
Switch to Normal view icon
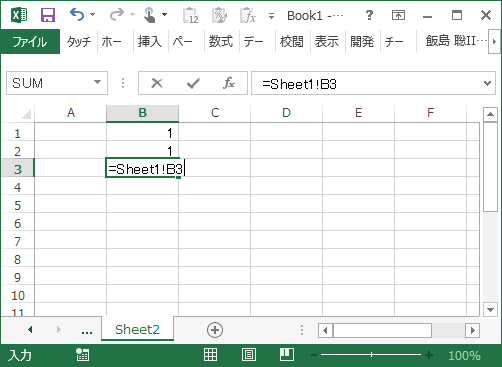pos(210,355)
